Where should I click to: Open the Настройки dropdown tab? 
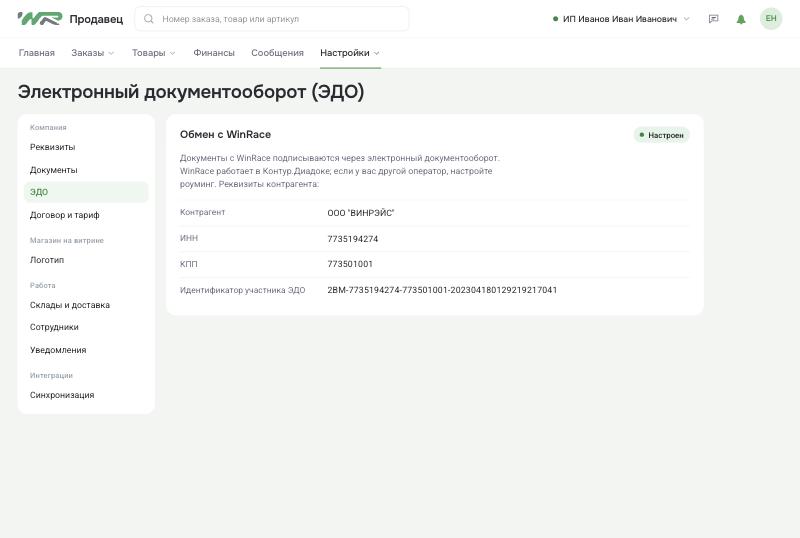click(x=350, y=53)
